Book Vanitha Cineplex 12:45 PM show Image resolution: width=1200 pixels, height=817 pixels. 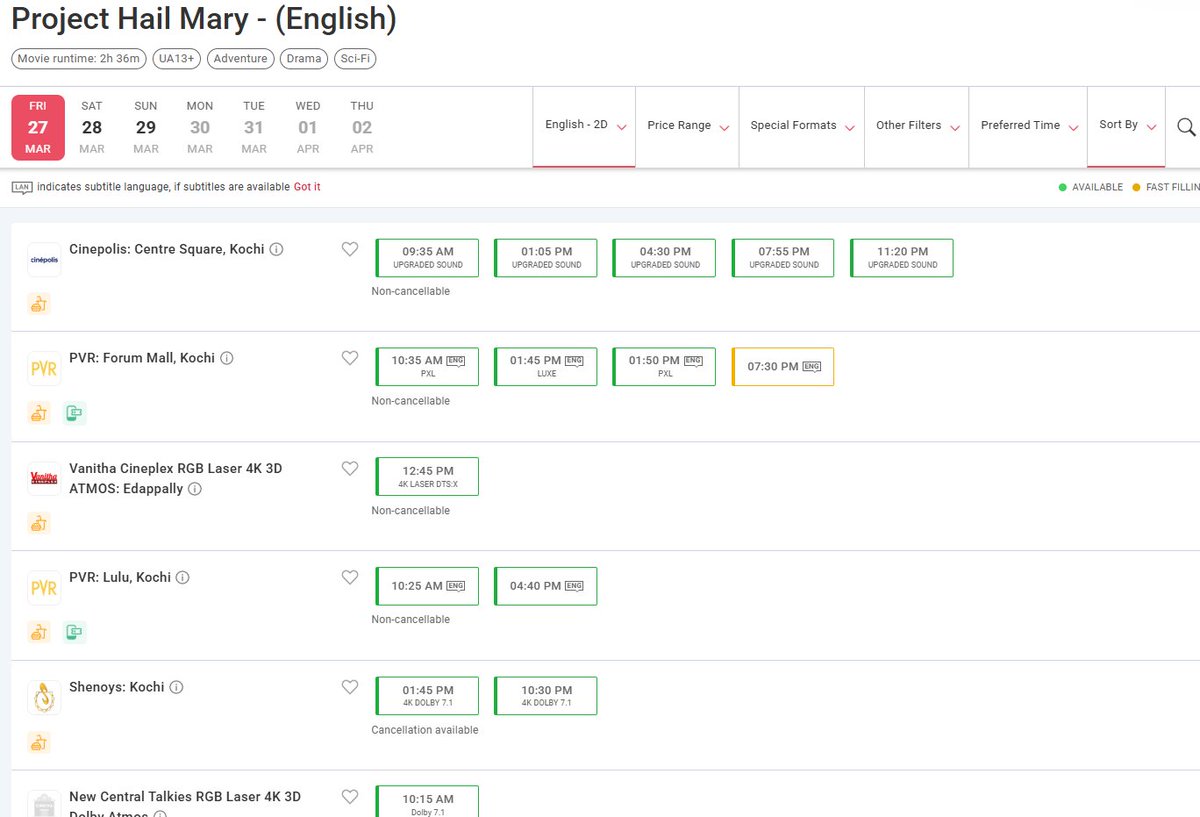427,477
